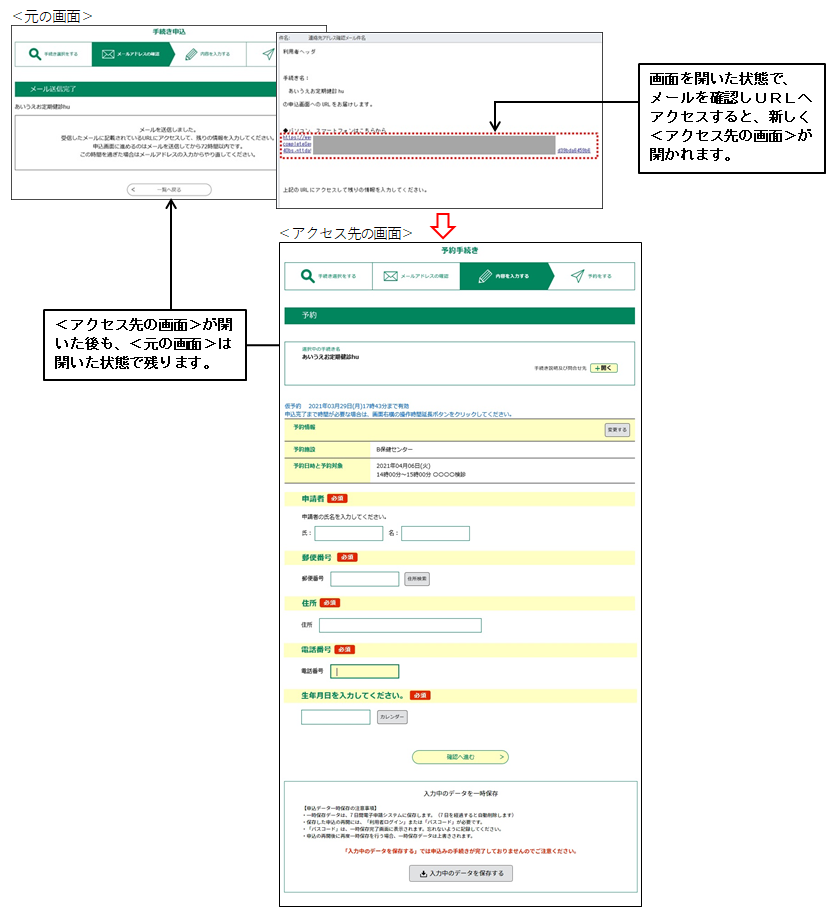Click the pencil icon in 手続き申込 screen
The height and width of the screenshot is (907, 826).
tap(191, 54)
